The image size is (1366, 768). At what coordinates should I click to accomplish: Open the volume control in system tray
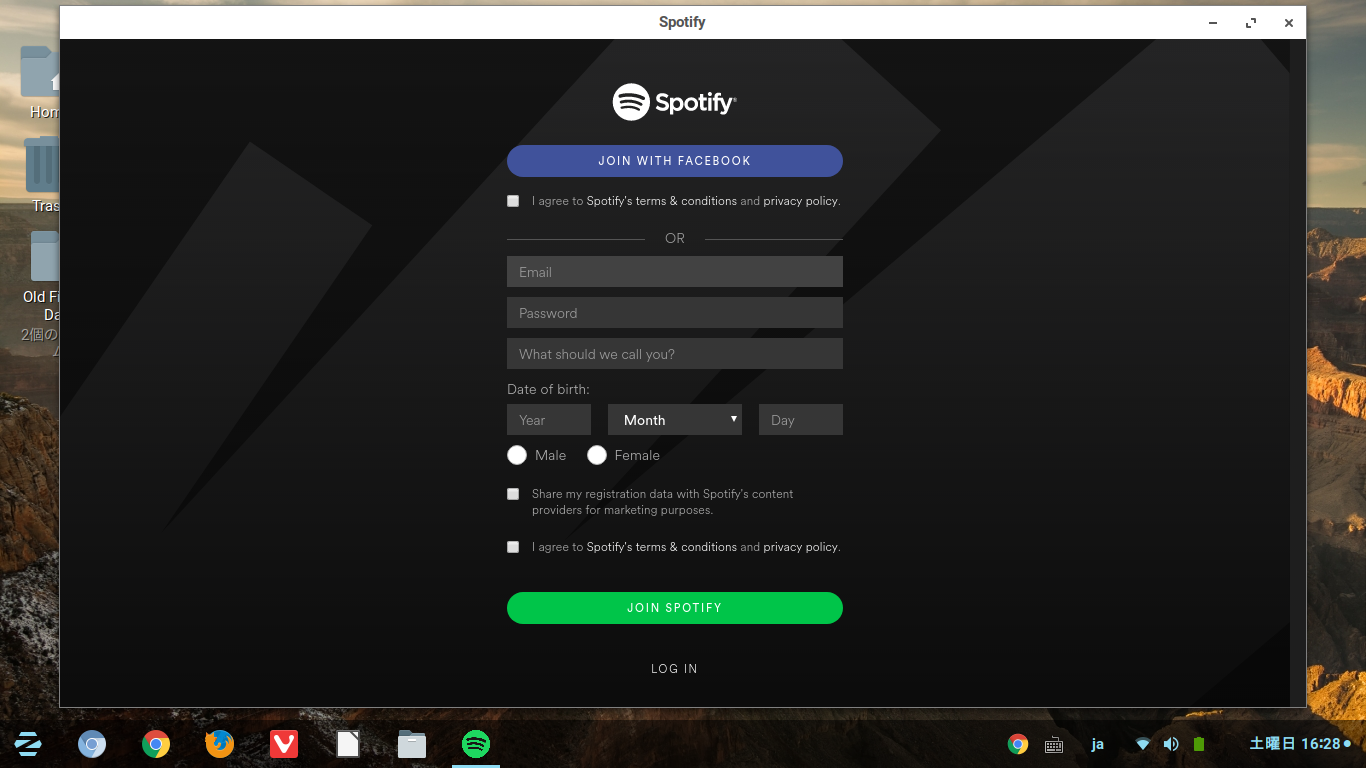(x=1171, y=744)
